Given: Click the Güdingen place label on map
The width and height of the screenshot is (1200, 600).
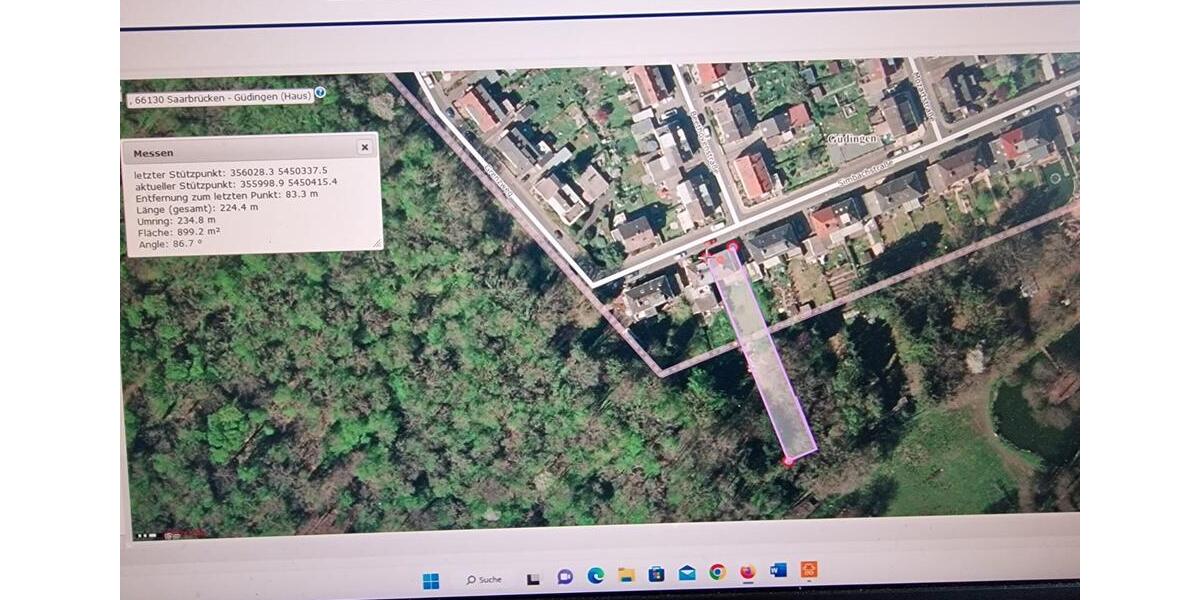Looking at the screenshot, I should (852, 139).
